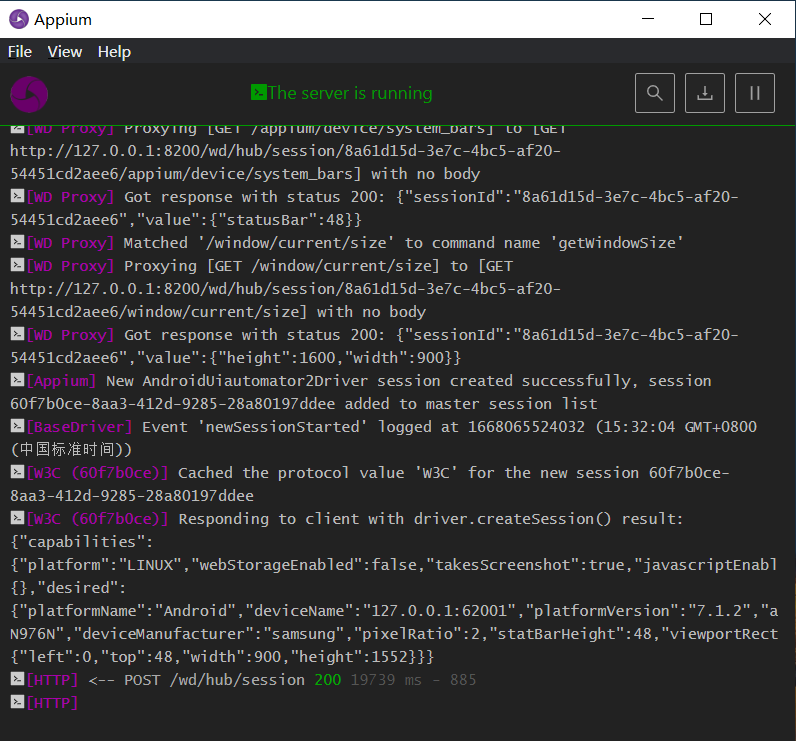Click '[W3C (60f7b0ce)]' tag on Cached line
Screen dimensions: 796x741
pyautogui.click(x=97, y=473)
